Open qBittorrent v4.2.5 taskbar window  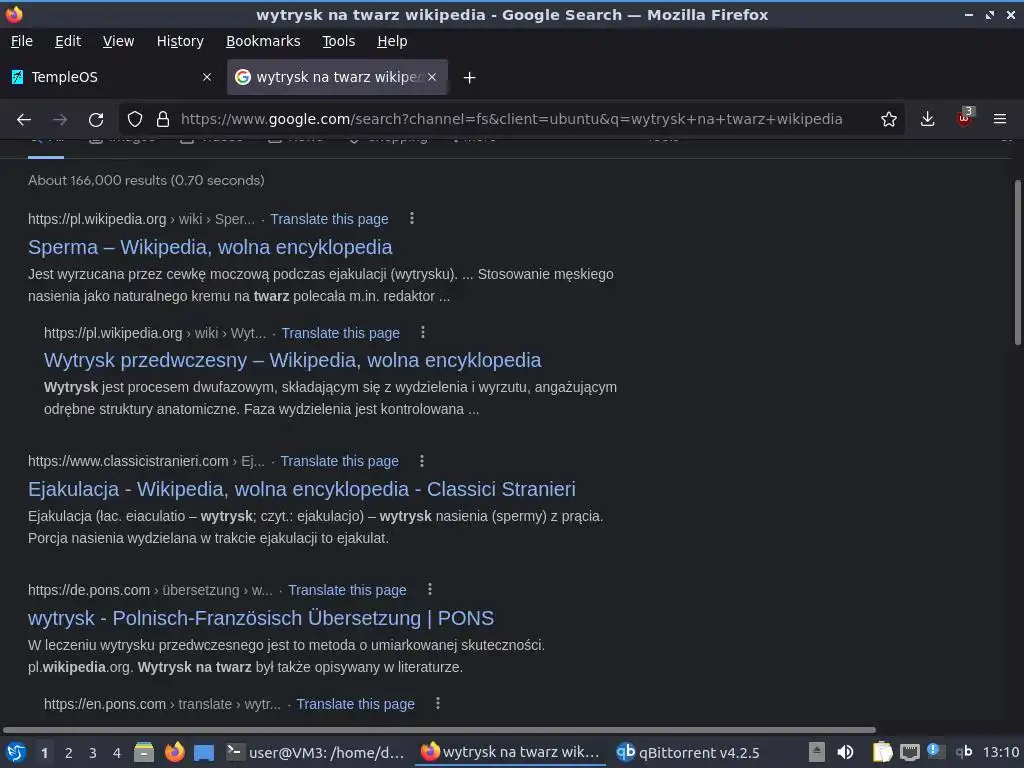pos(688,752)
